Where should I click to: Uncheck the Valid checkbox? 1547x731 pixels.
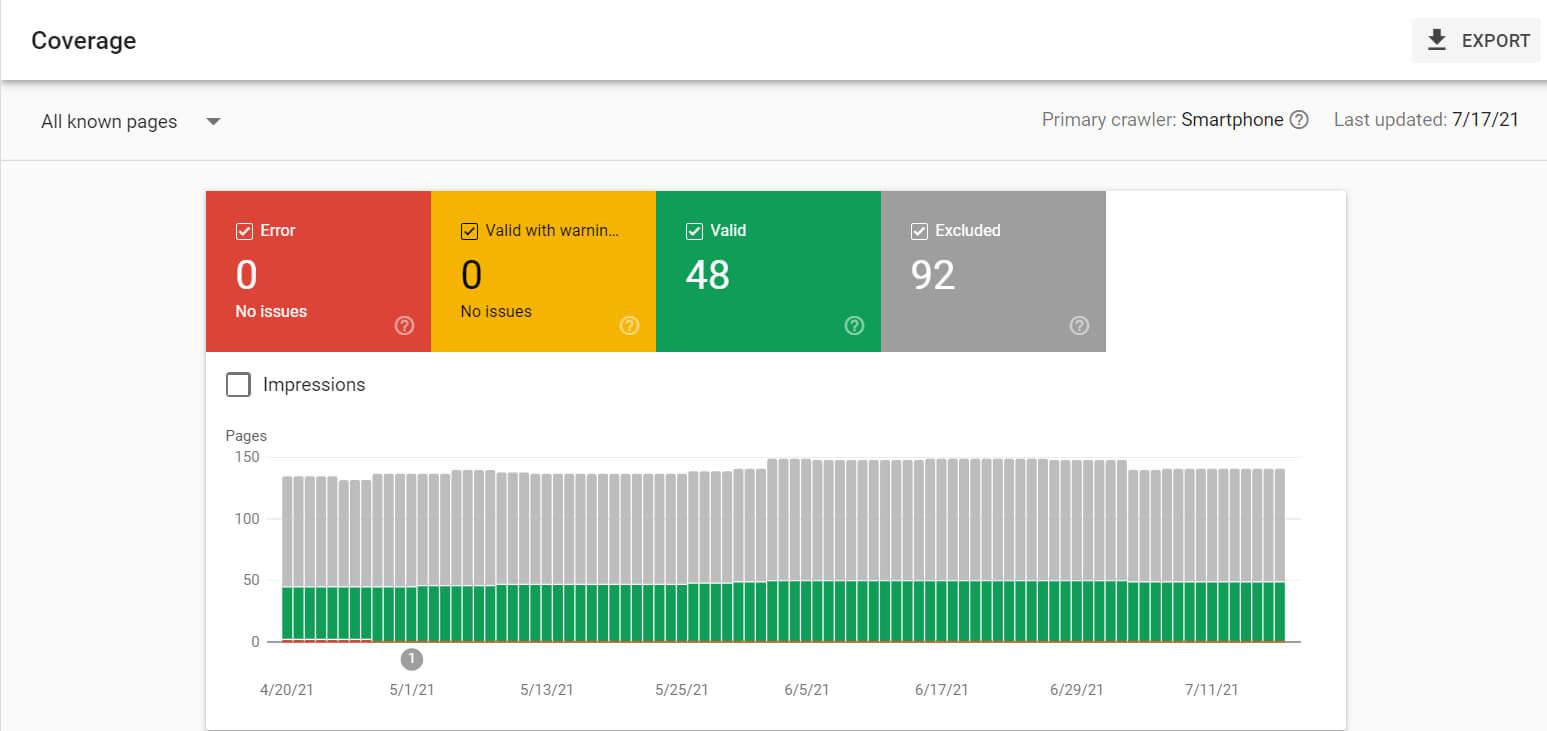point(693,230)
